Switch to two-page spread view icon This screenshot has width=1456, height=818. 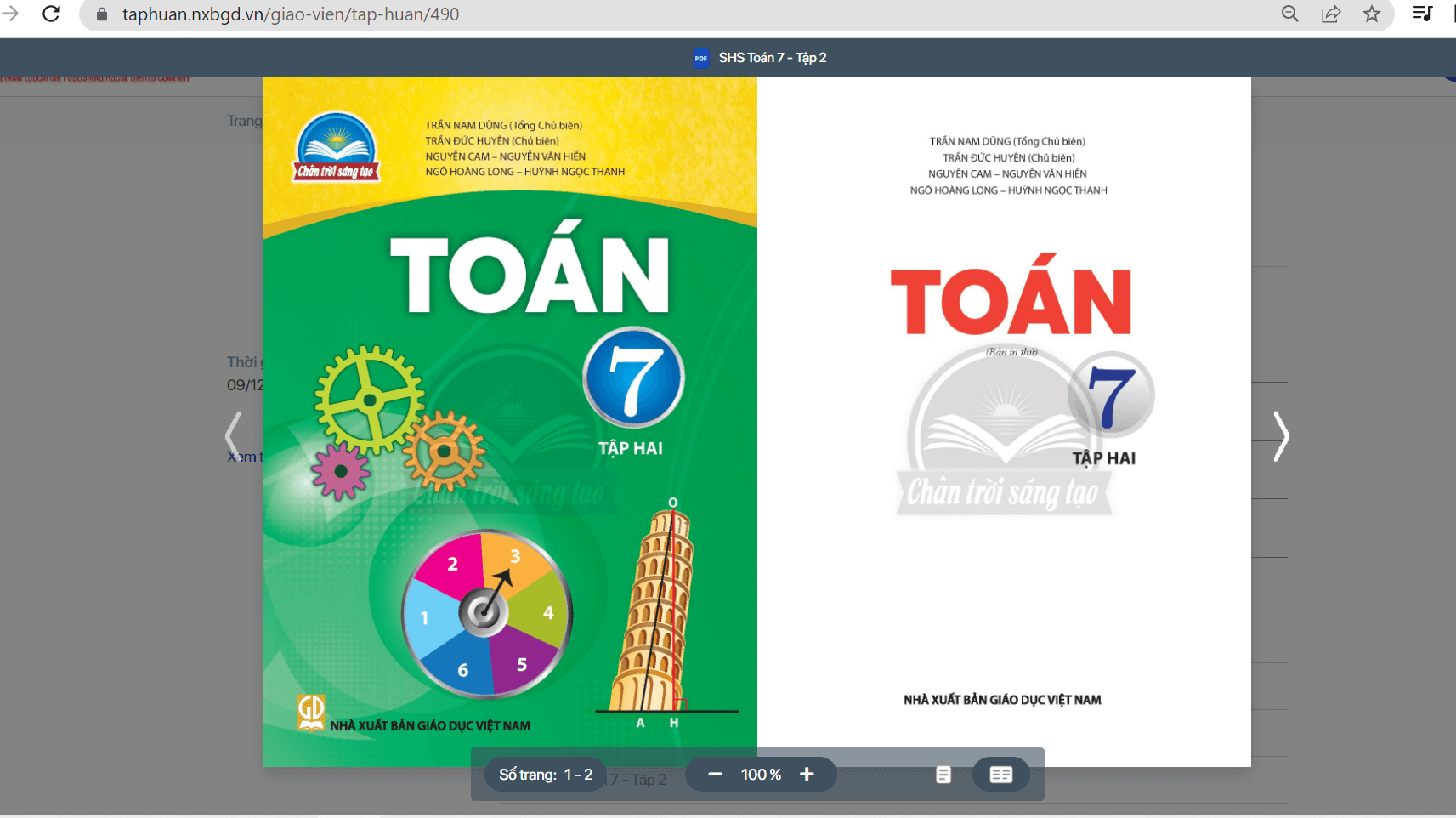[x=1001, y=775]
